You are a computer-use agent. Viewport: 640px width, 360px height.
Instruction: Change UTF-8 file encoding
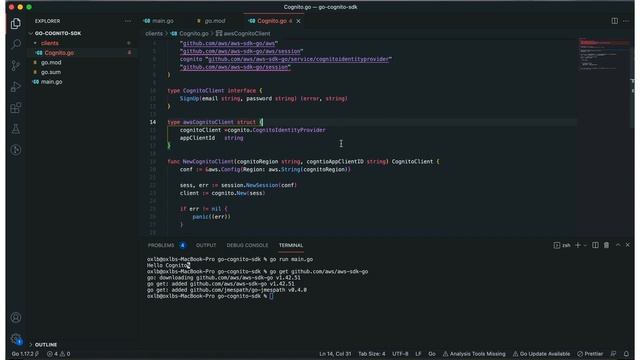tap(400, 354)
